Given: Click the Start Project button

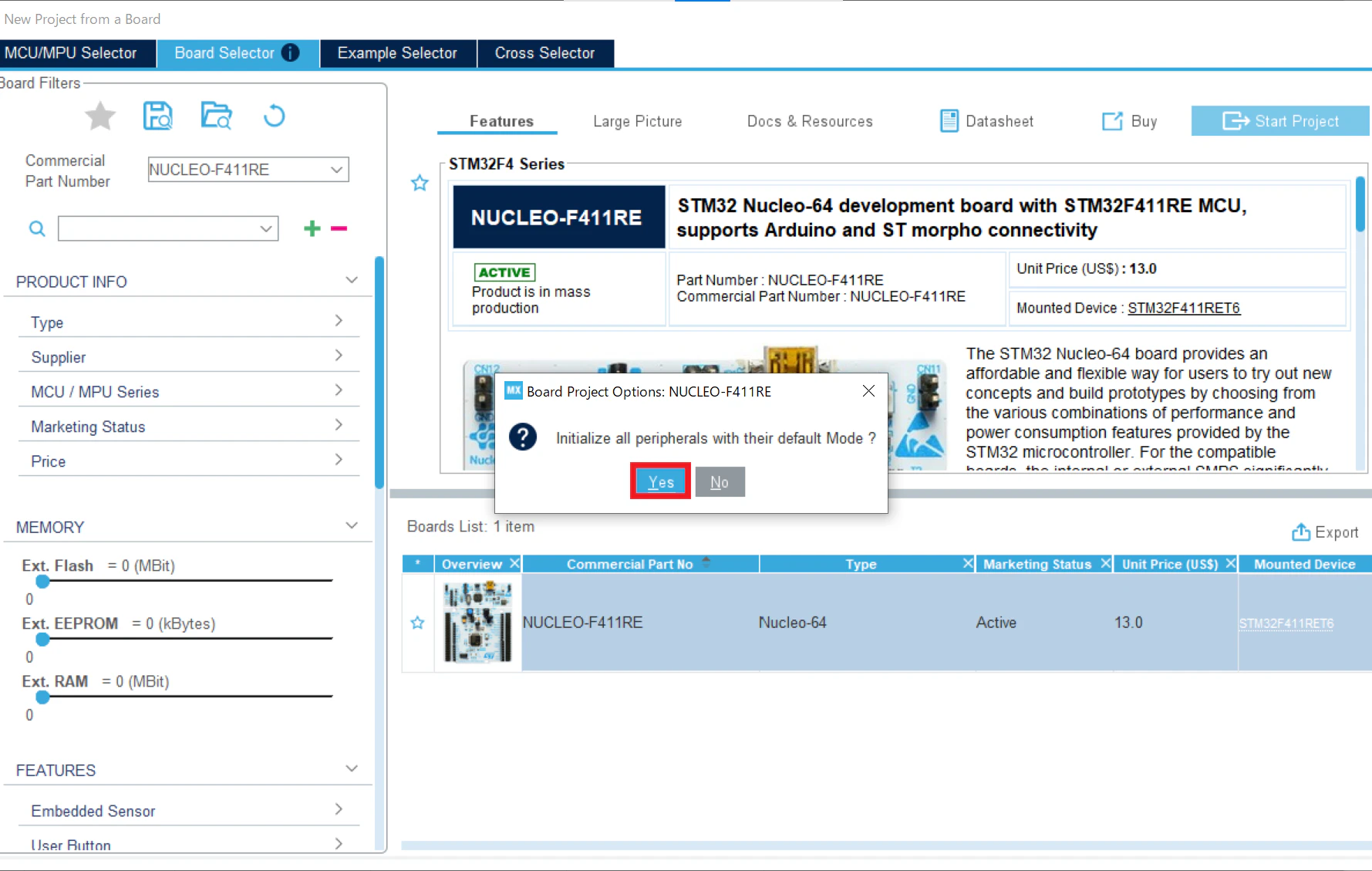Looking at the screenshot, I should pyautogui.click(x=1280, y=121).
